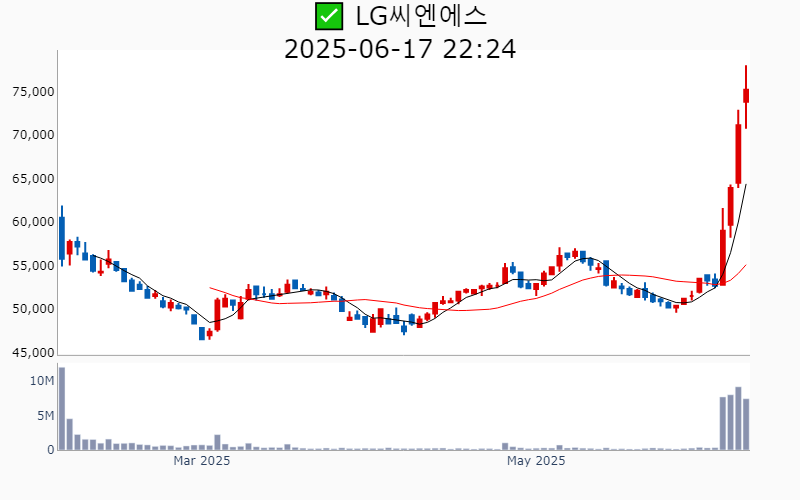Viewport: 800px width, 500px height.
Task: Click the 5M volume axis label
Action: [x=45, y=416]
